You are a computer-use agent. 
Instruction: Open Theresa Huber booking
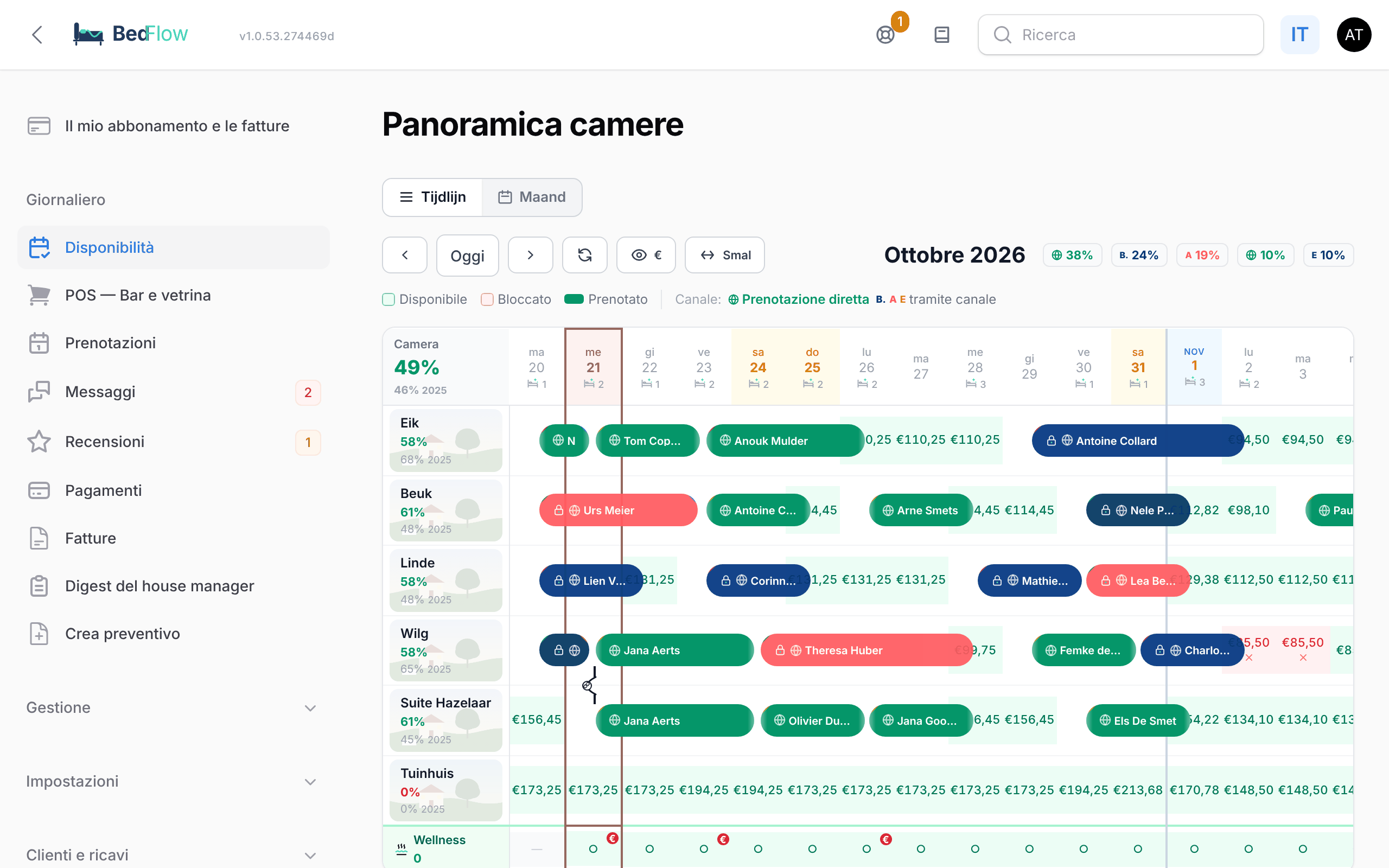pos(866,650)
